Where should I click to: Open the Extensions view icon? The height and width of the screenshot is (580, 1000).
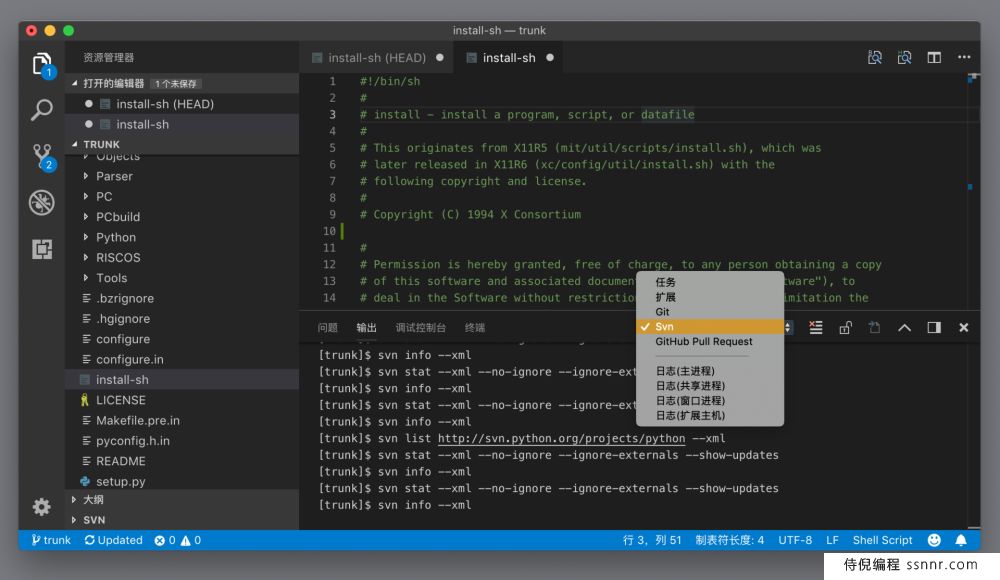point(42,249)
